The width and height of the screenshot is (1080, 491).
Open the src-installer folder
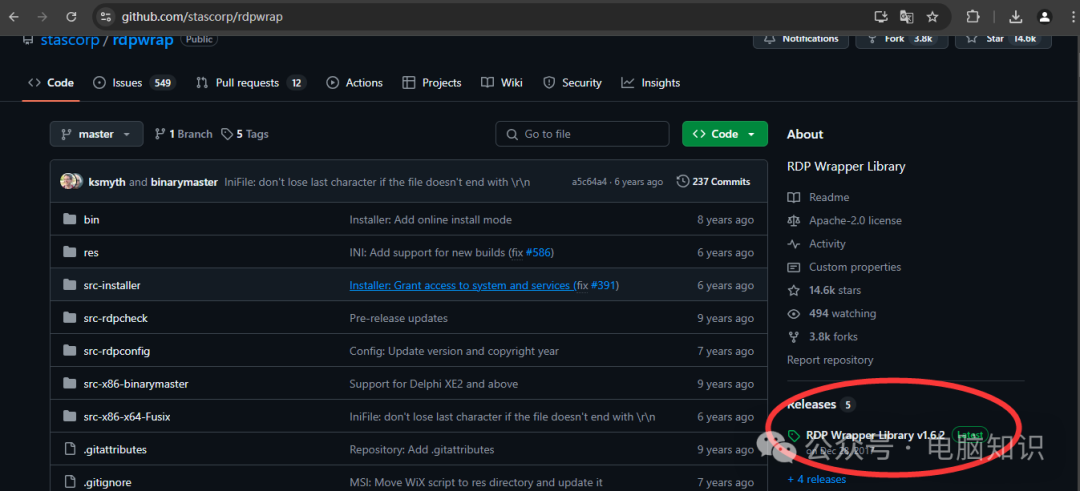[112, 286]
